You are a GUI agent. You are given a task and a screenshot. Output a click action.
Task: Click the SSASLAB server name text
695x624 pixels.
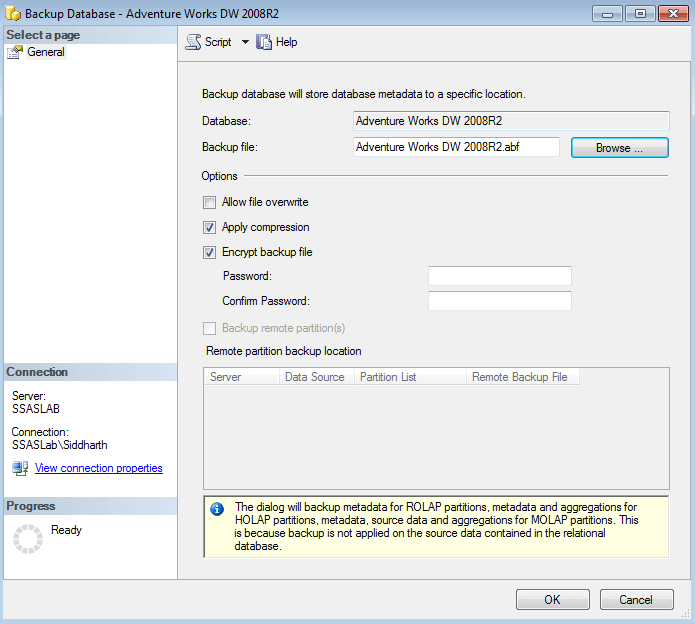click(x=35, y=409)
